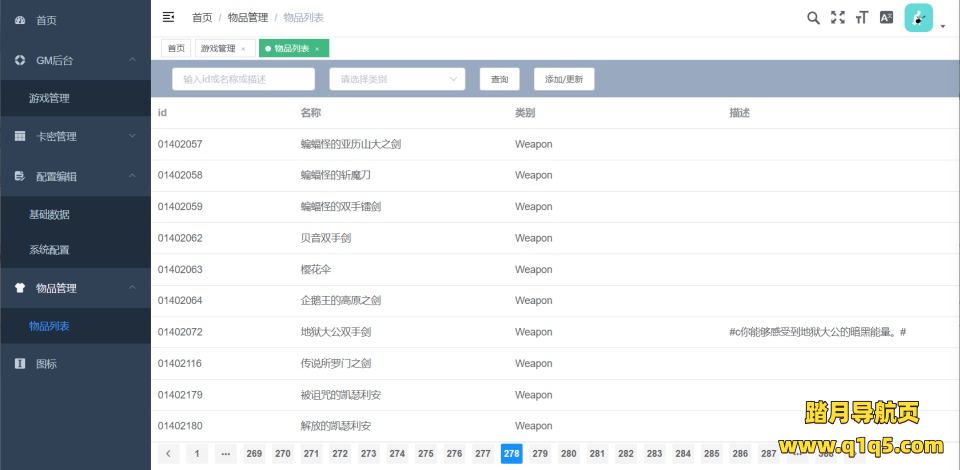This screenshot has height=470, width=960.
Task: Open the language switch icon
Action: click(x=886, y=17)
